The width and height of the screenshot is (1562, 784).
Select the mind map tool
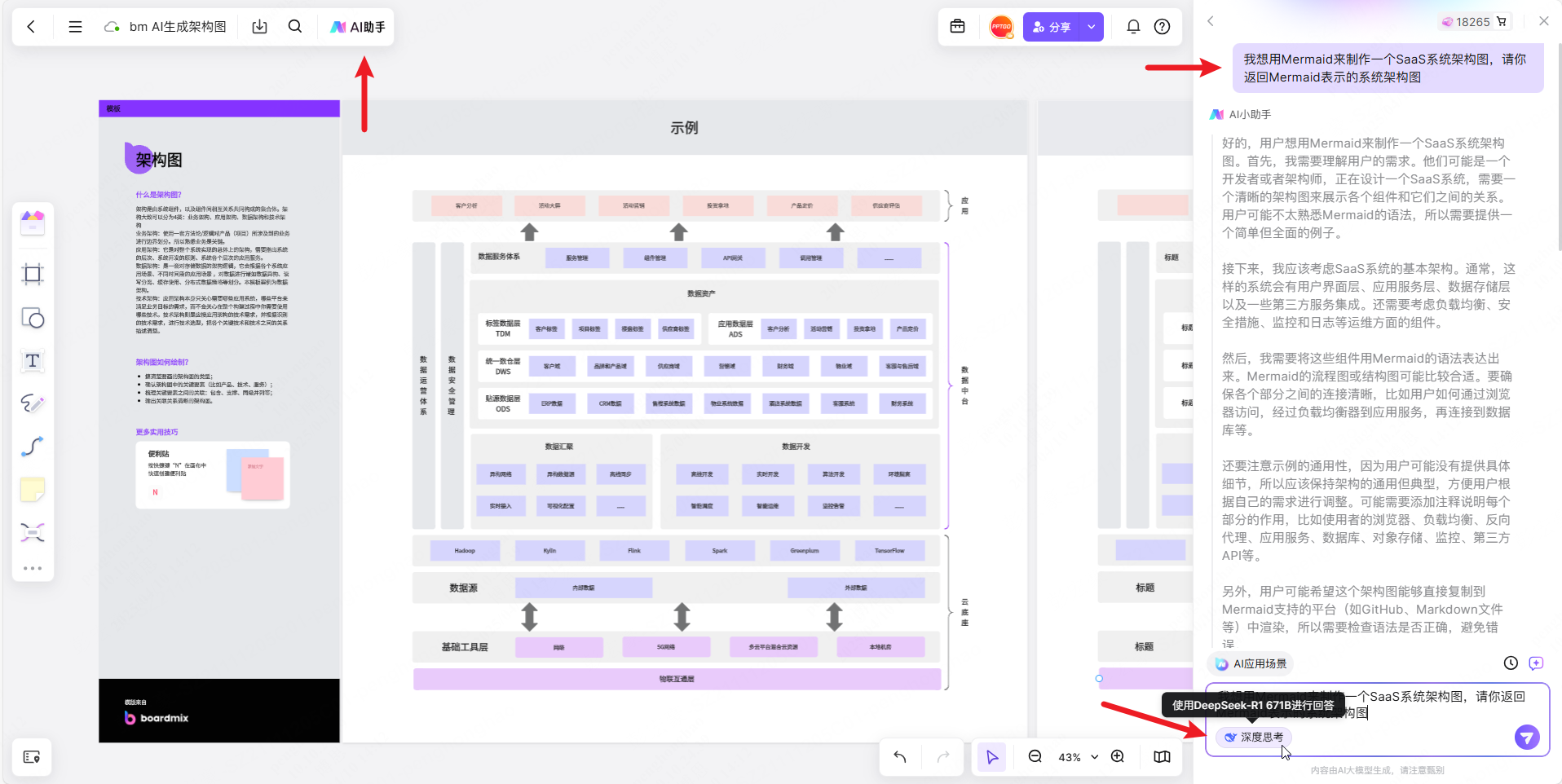pyautogui.click(x=33, y=532)
